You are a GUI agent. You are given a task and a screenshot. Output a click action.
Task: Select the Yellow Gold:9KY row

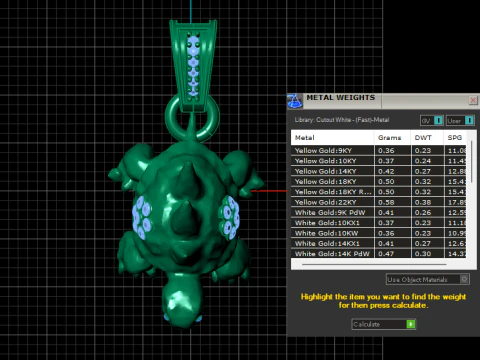point(379,150)
